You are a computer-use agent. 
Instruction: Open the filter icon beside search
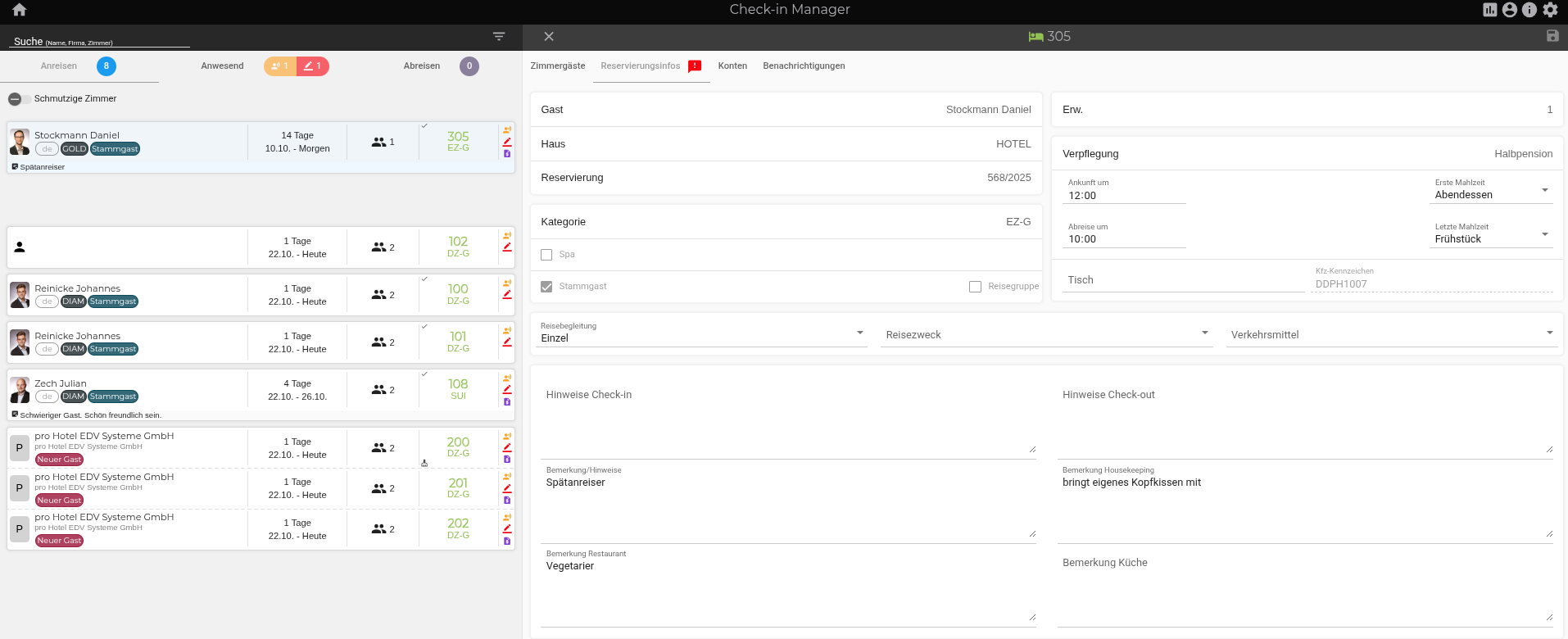pyautogui.click(x=499, y=37)
